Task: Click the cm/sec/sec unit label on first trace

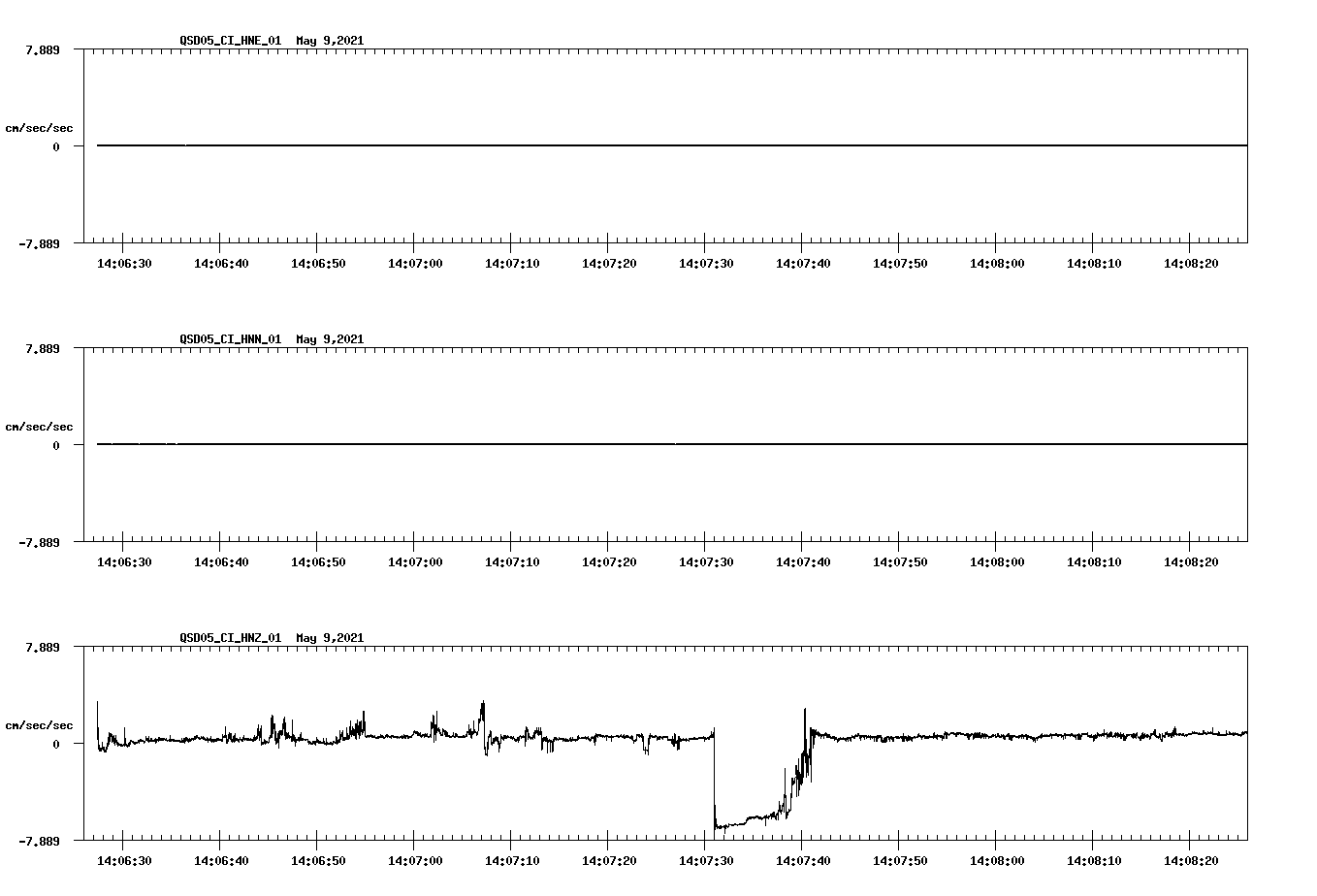Action: [40, 126]
